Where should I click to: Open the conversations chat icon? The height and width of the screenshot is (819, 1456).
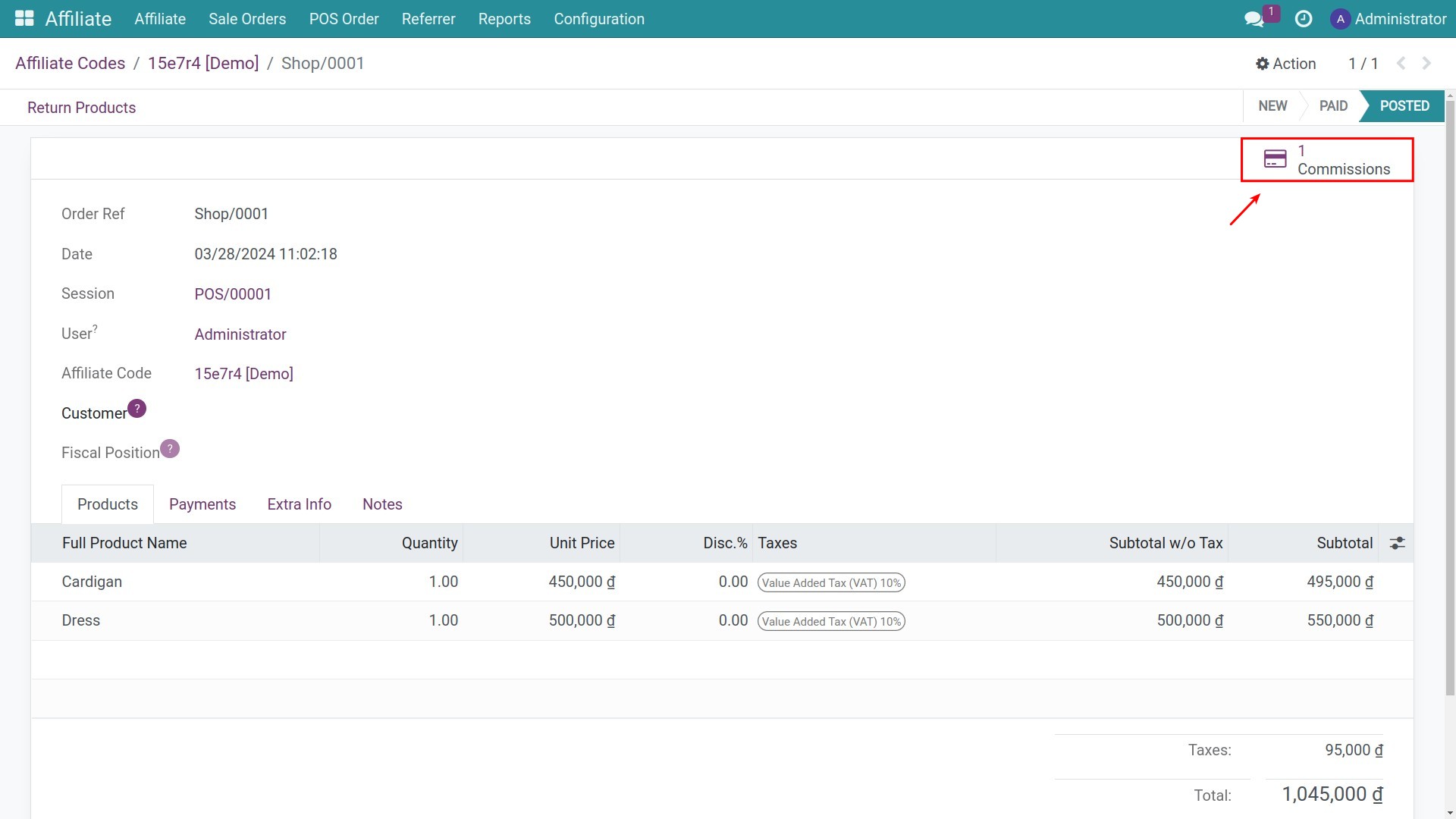[1254, 19]
